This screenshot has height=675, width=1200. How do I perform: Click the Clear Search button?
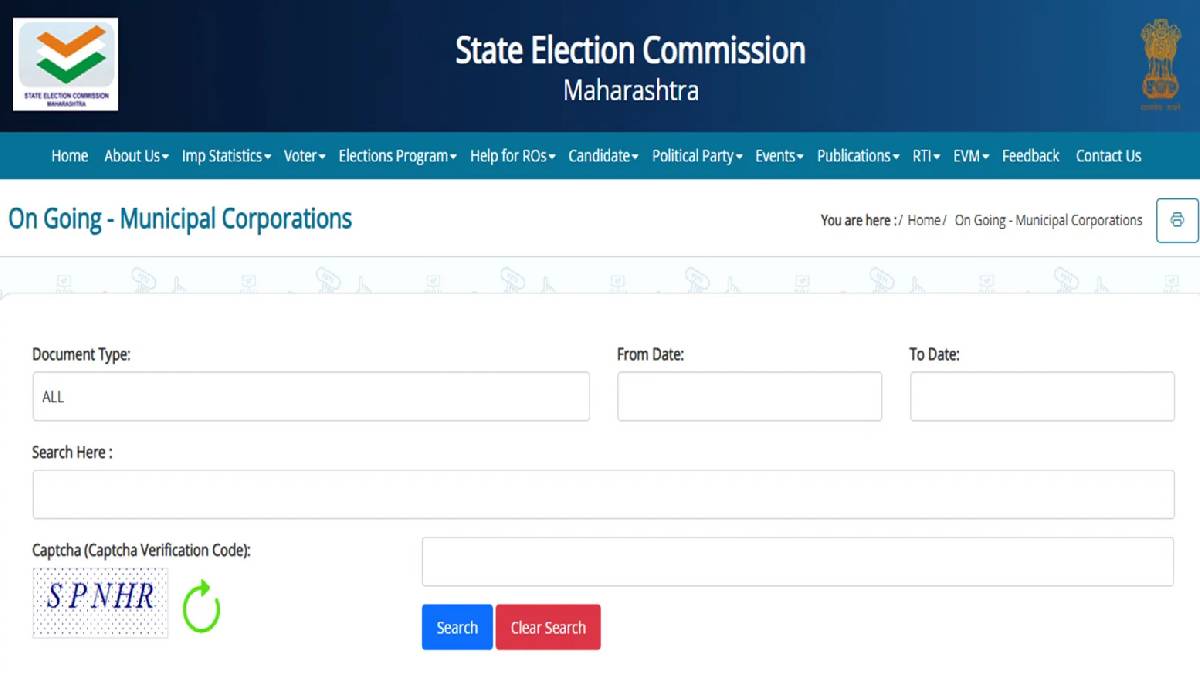pyautogui.click(x=548, y=627)
